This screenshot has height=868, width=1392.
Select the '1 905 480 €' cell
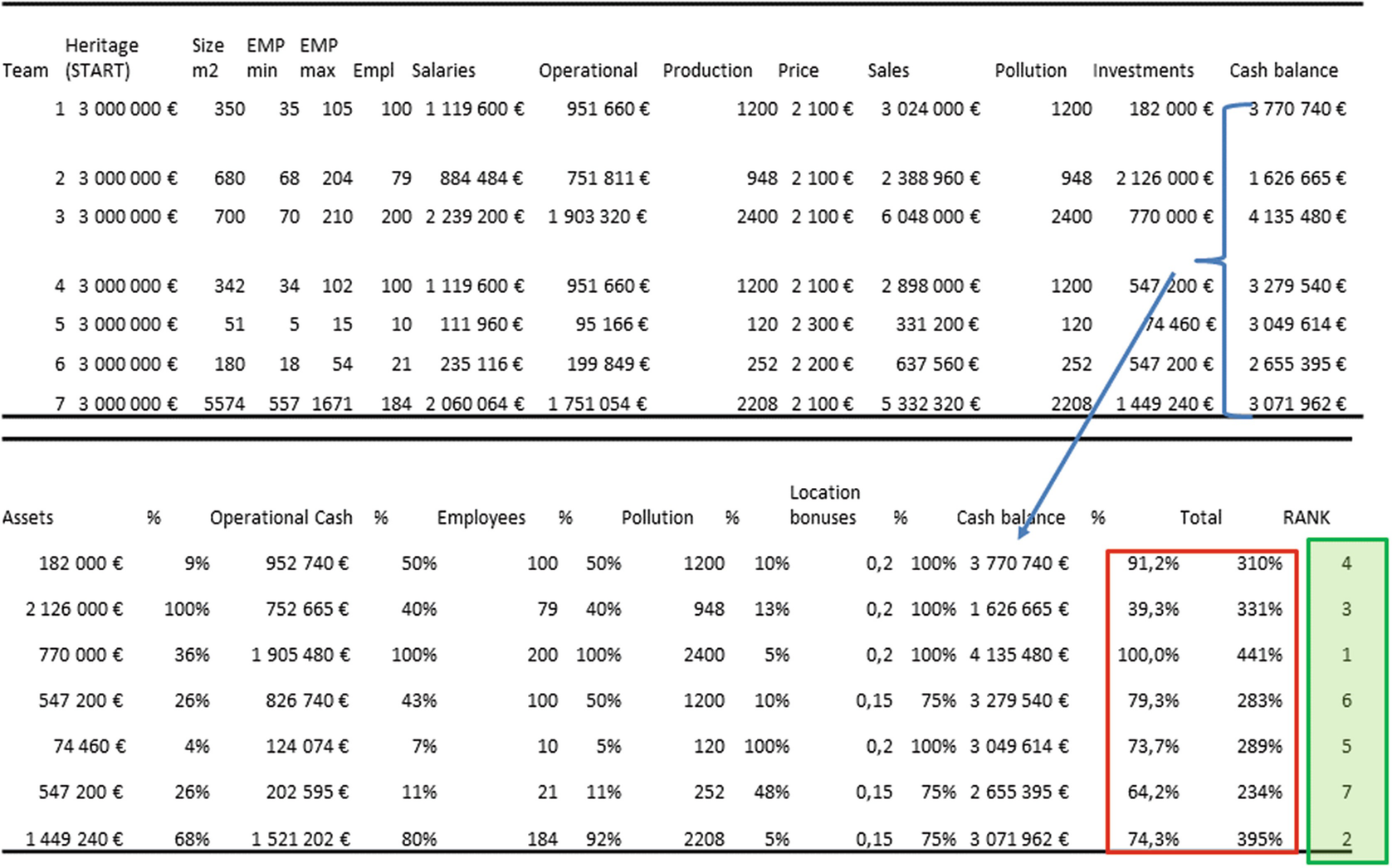click(300, 655)
